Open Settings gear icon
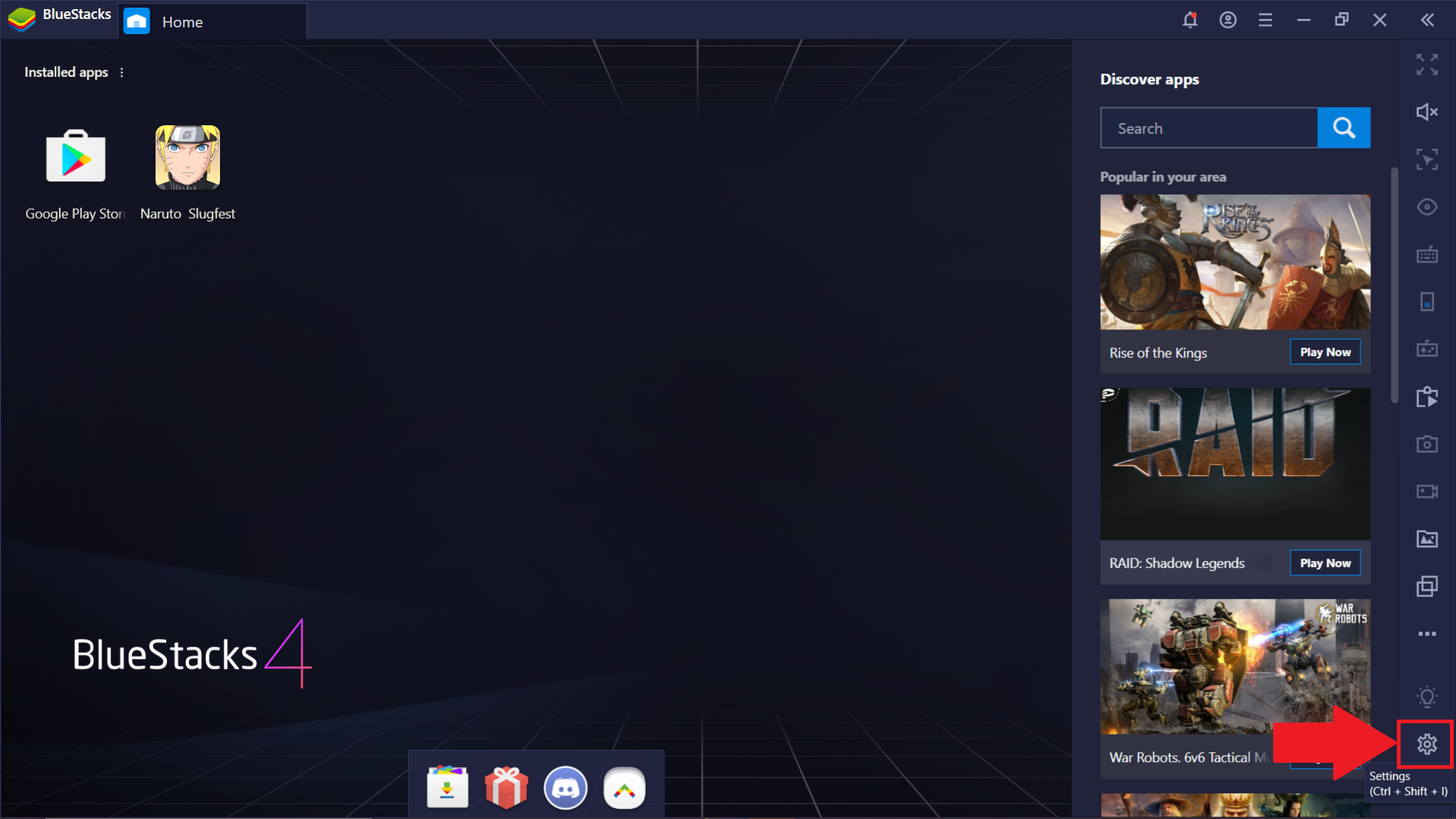 click(x=1427, y=744)
